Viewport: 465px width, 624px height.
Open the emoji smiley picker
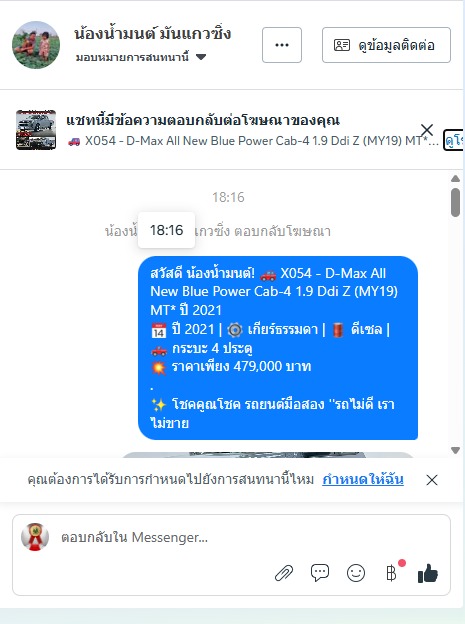coord(356,573)
